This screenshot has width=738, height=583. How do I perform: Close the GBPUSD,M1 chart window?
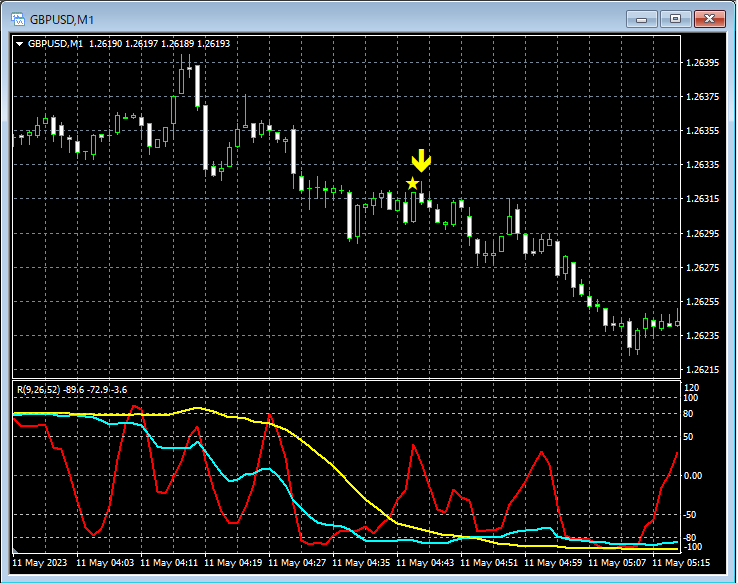coord(709,19)
